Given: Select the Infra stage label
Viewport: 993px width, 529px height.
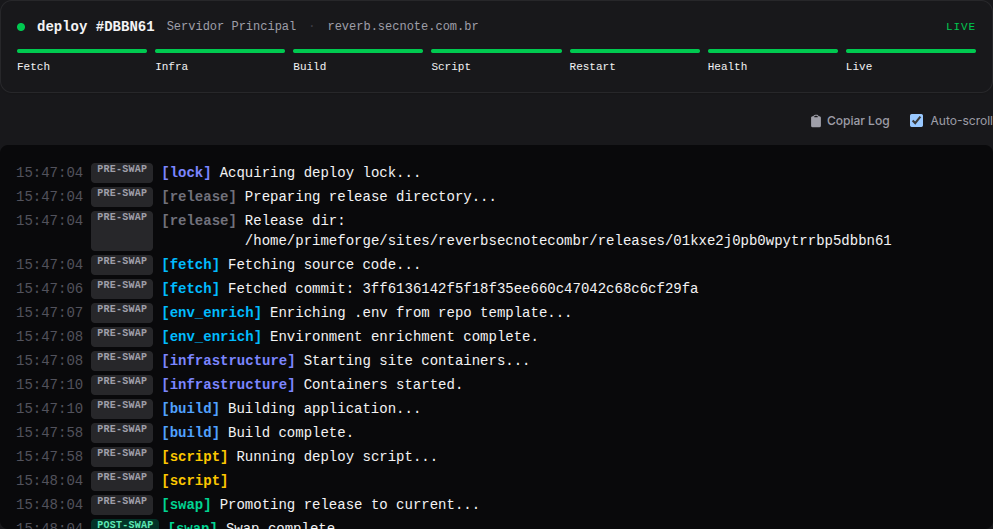Looking at the screenshot, I should 172,67.
